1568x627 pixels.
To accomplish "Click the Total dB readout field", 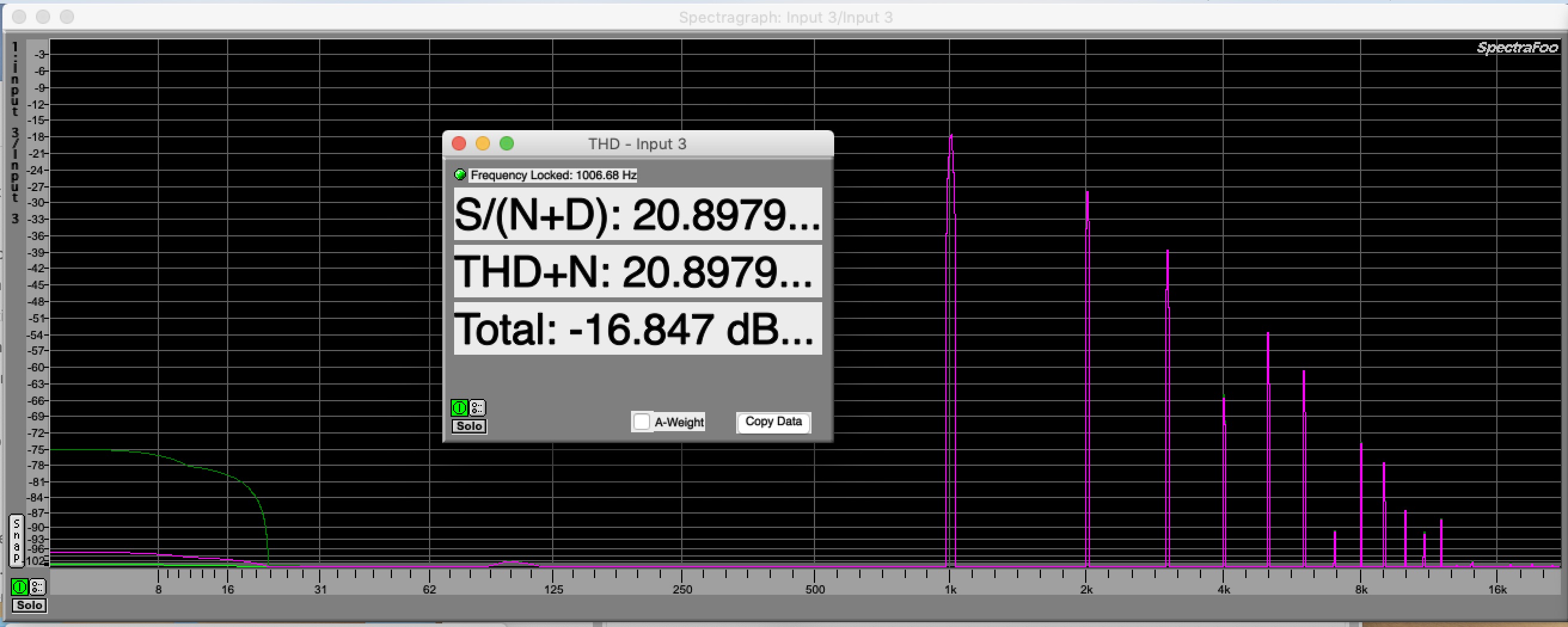I will click(x=638, y=328).
